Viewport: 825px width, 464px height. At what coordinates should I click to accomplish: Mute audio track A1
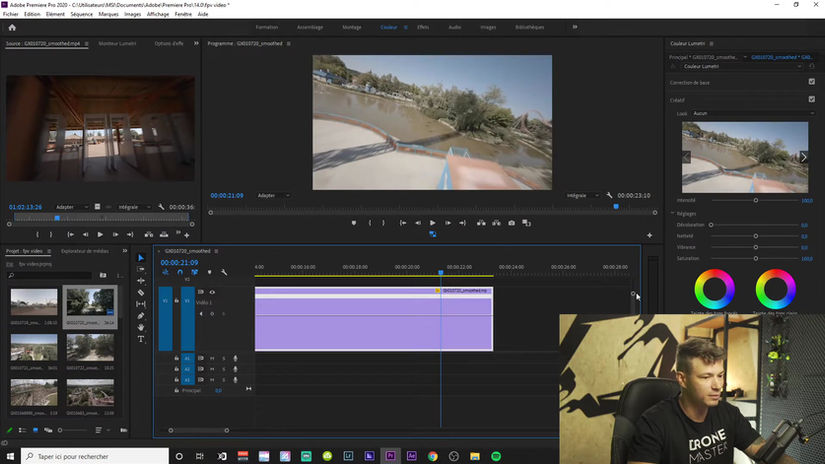point(212,358)
